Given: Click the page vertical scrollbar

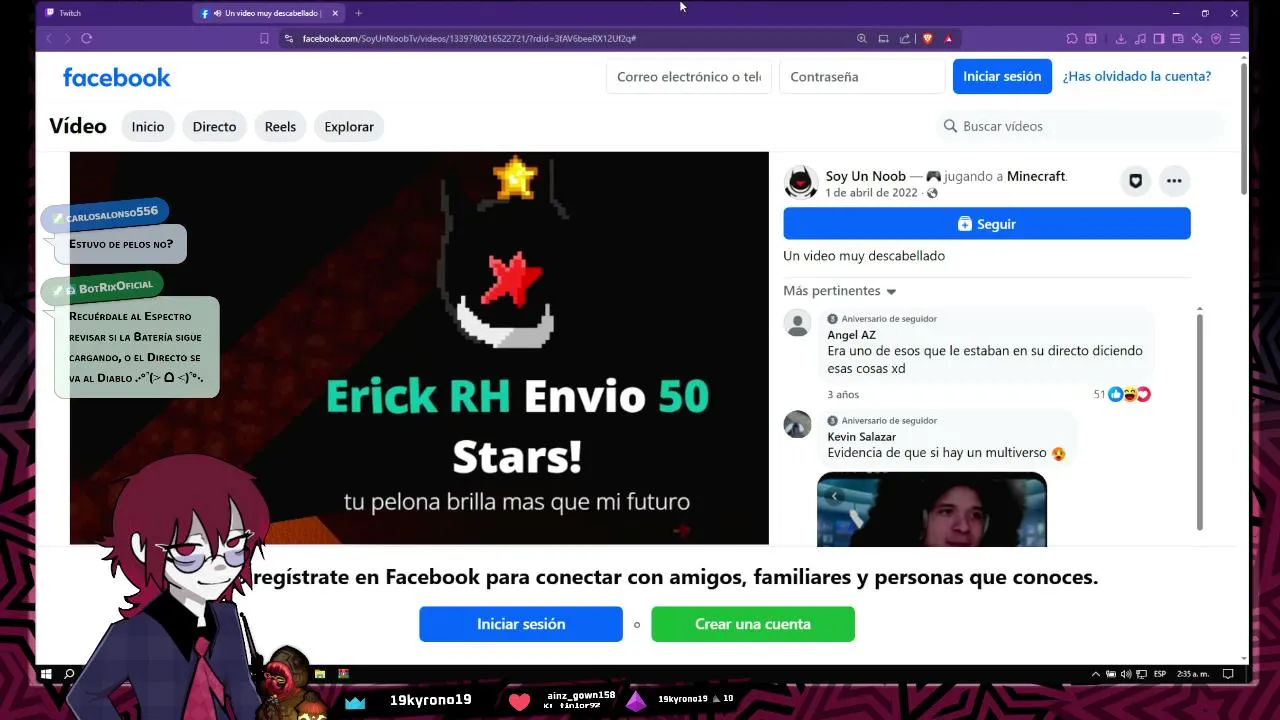Looking at the screenshot, I should pyautogui.click(x=1243, y=130).
